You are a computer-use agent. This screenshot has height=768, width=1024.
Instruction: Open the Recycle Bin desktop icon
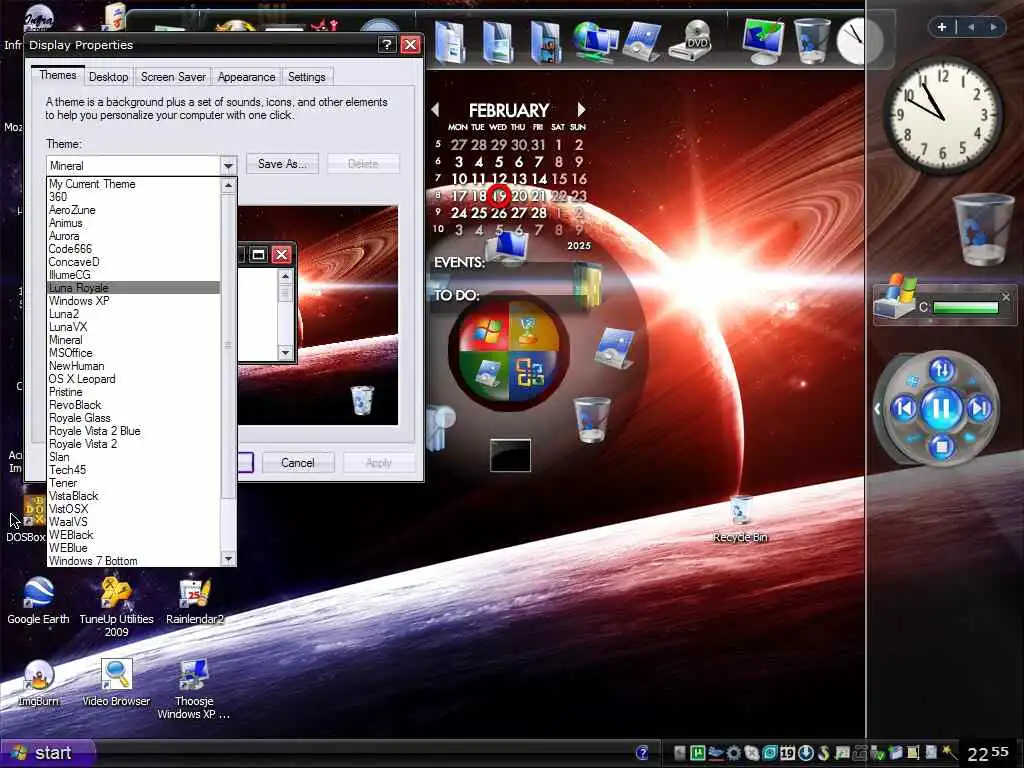click(x=741, y=520)
